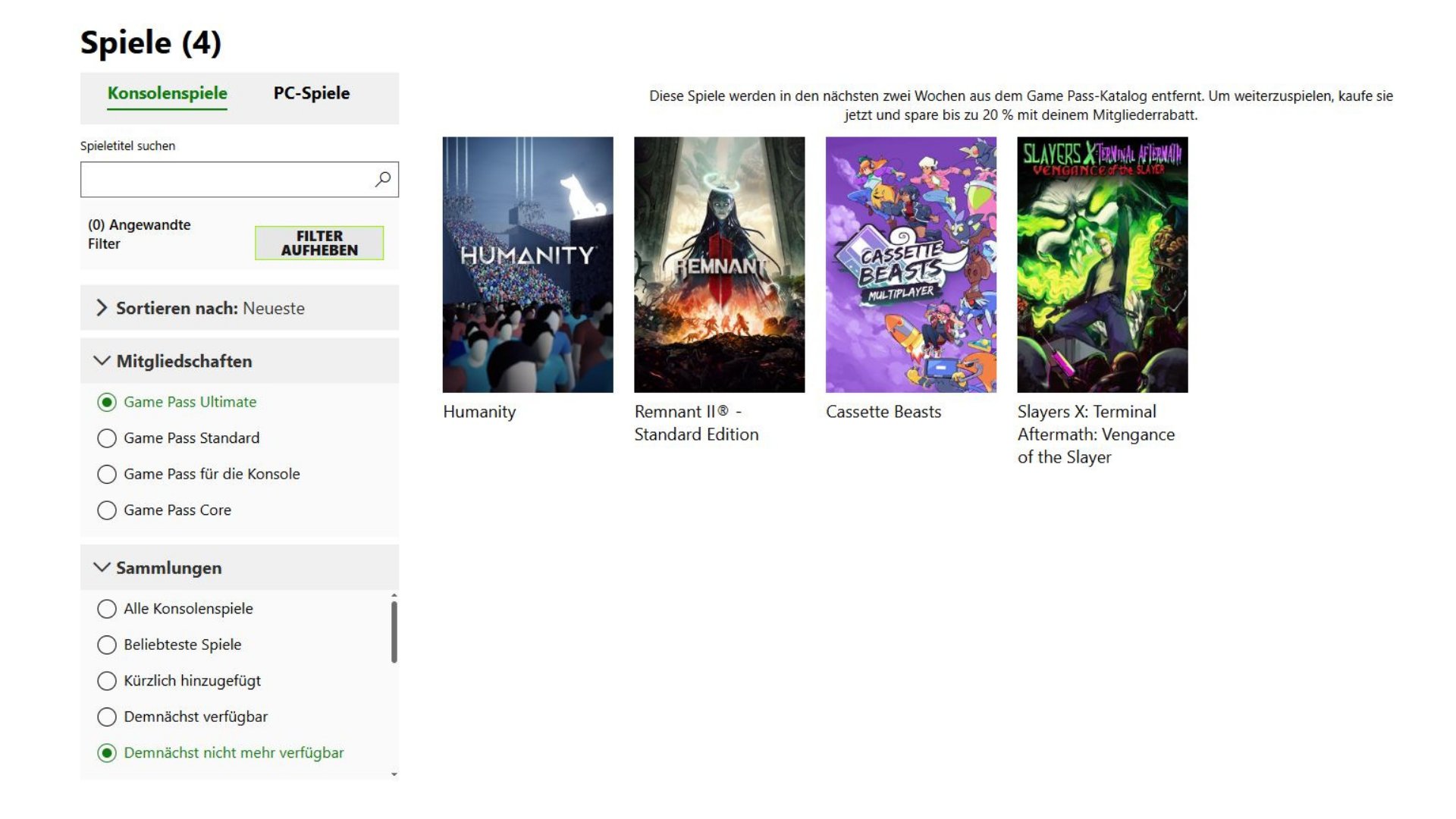Collapse the Mitgliedschaften section chevron

tap(102, 361)
